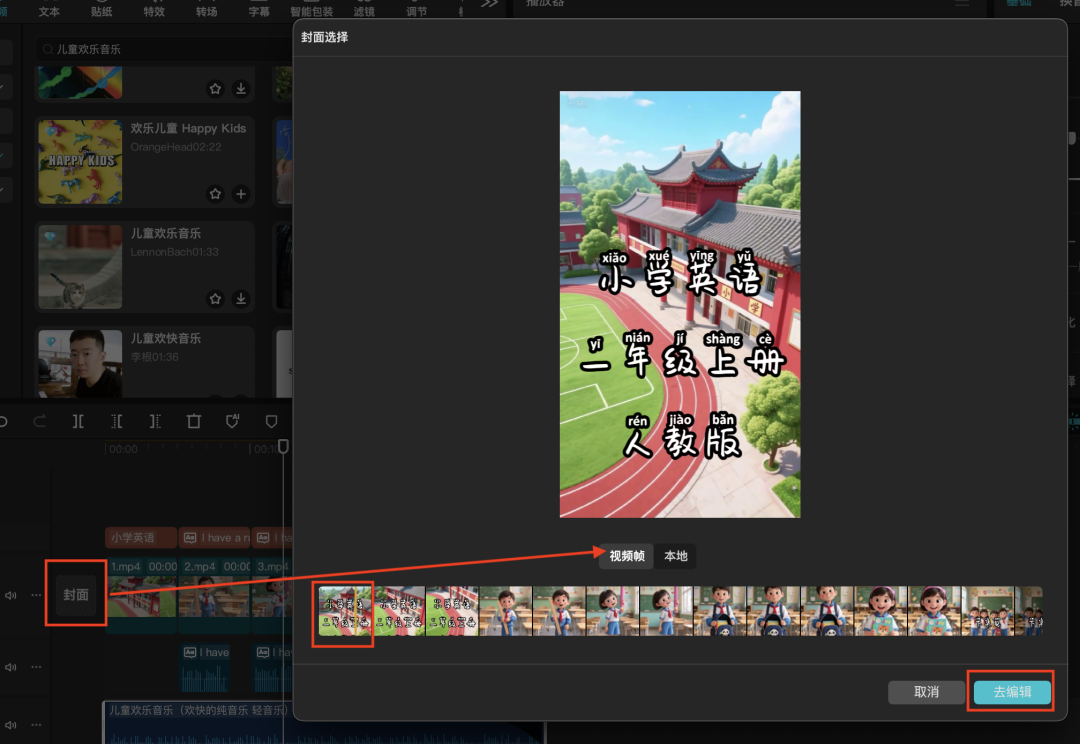Switch to the 本地 tab
Image resolution: width=1080 pixels, height=744 pixels.
676,556
